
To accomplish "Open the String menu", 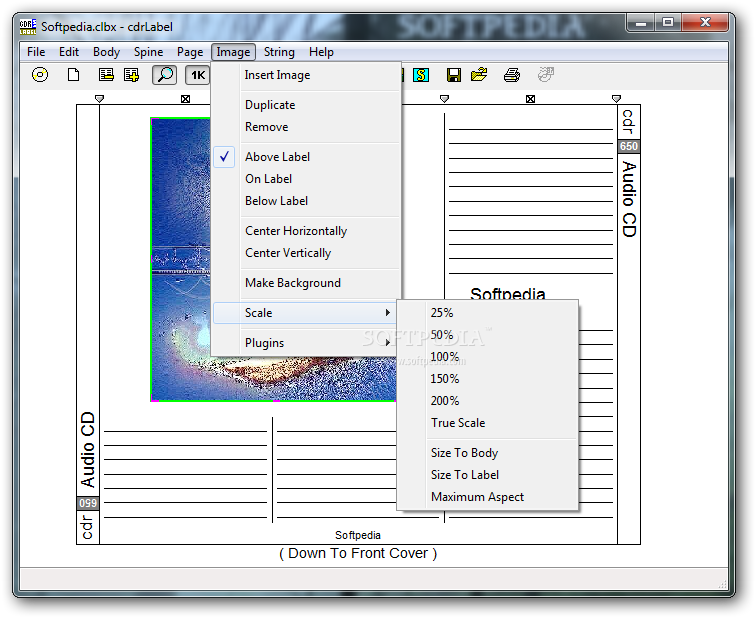I will 279,52.
